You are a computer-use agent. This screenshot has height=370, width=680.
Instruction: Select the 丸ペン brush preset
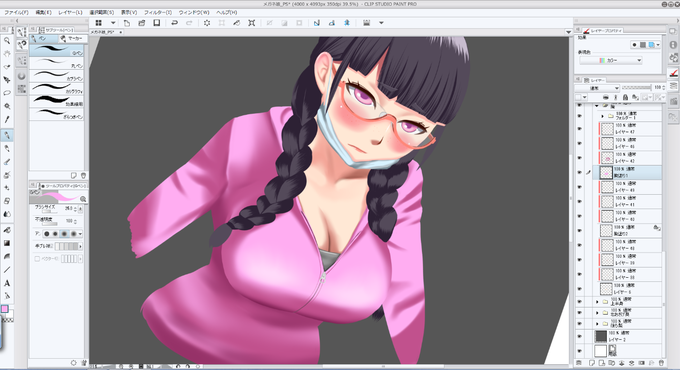coord(56,63)
